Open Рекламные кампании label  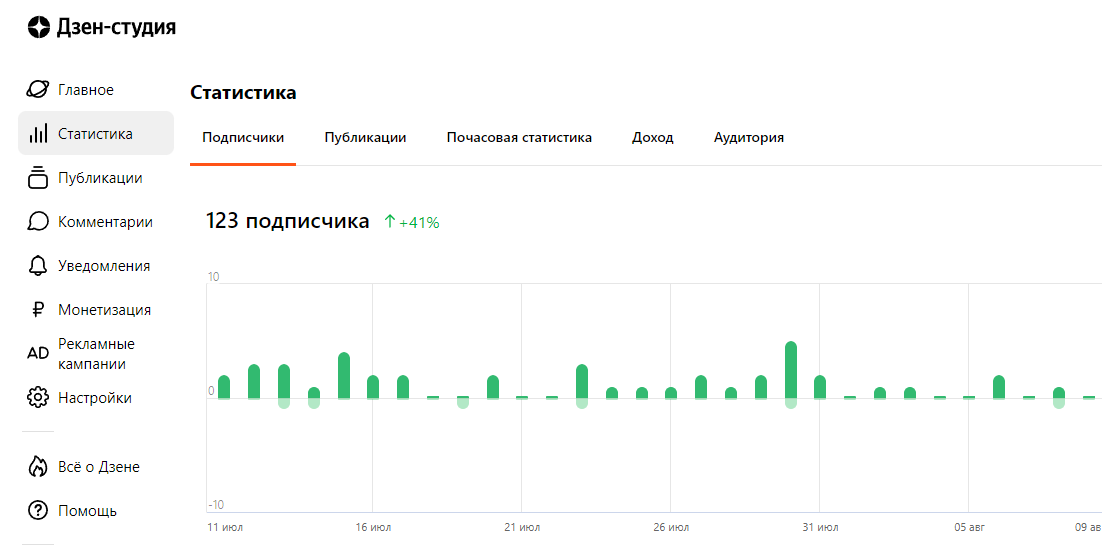pyautogui.click(x=96, y=354)
